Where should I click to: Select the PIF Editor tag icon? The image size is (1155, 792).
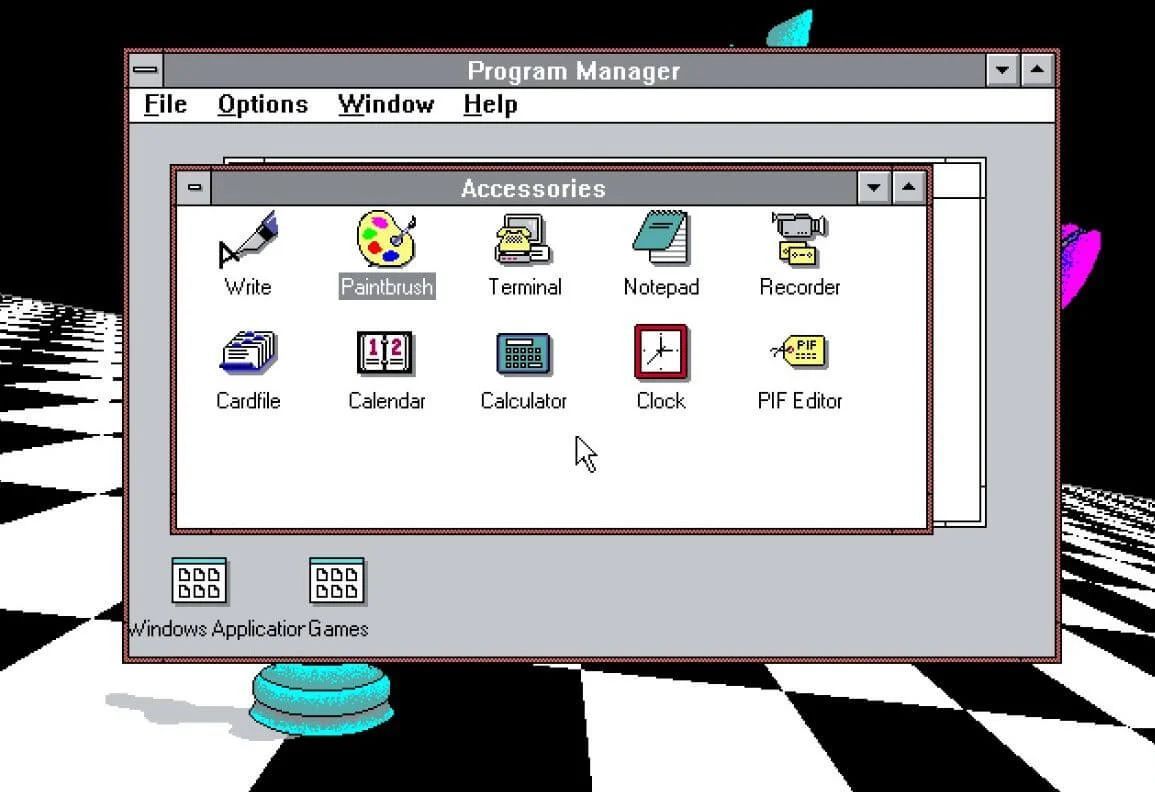(x=800, y=353)
